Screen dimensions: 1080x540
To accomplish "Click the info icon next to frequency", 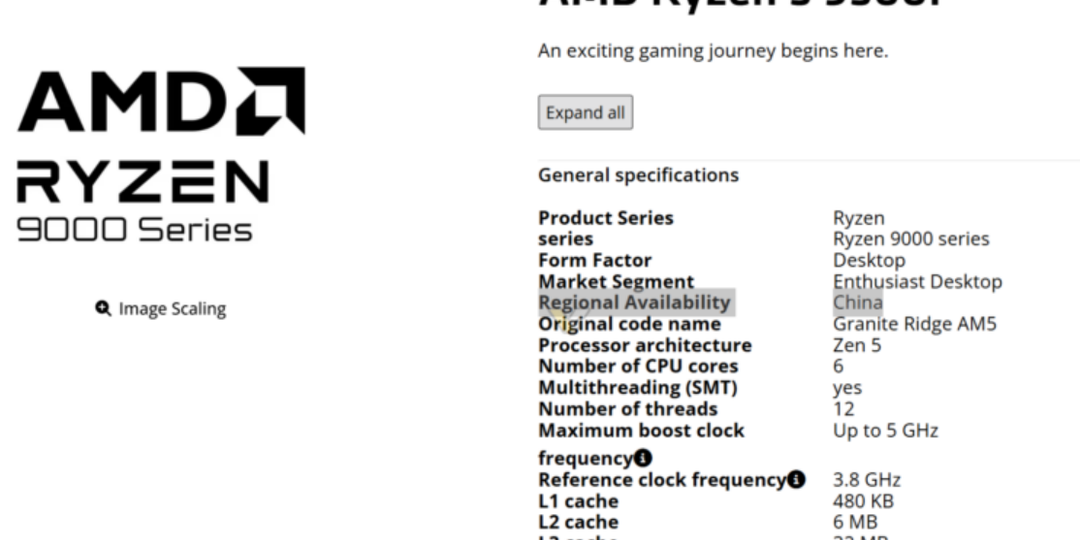I will coord(643,457).
